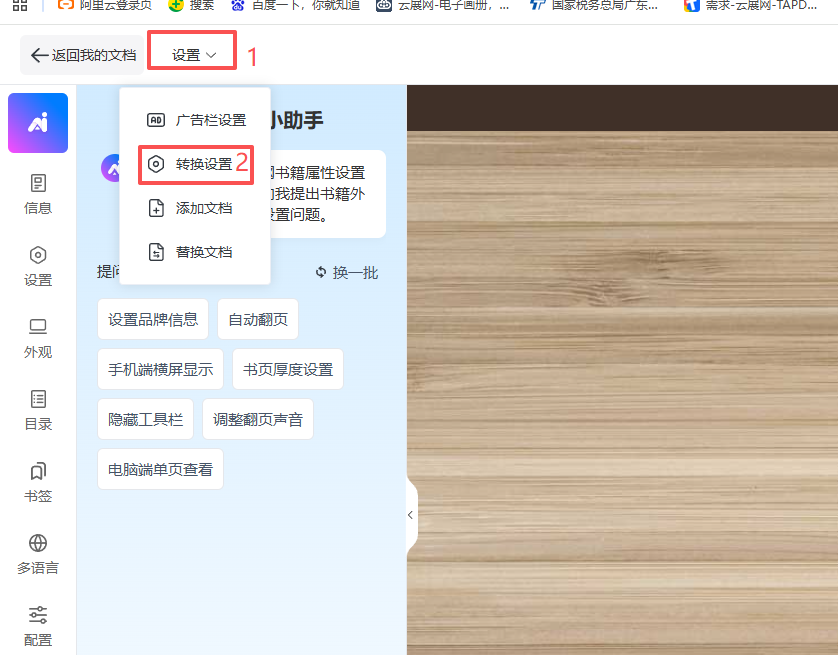838x655 pixels.
Task: Click 返回我的文档 back button
Action: click(83, 55)
